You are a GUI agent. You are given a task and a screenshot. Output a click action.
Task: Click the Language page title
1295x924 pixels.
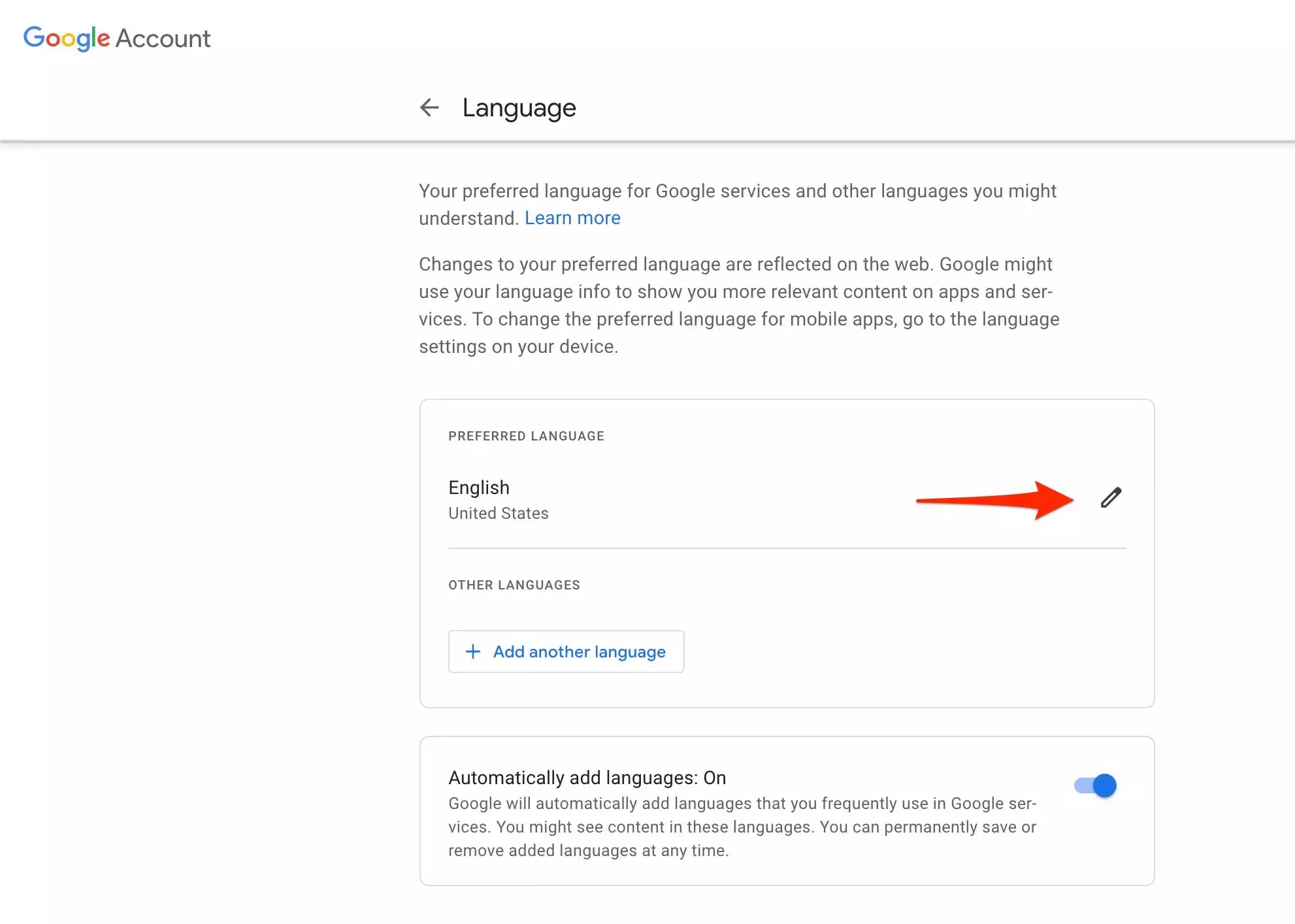(519, 108)
